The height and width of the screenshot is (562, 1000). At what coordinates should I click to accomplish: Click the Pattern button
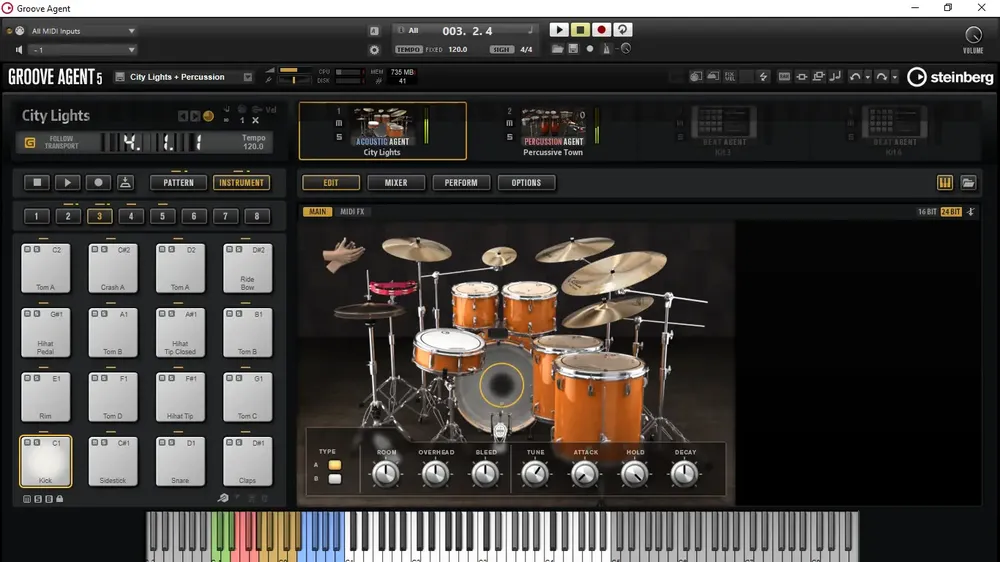click(x=179, y=183)
